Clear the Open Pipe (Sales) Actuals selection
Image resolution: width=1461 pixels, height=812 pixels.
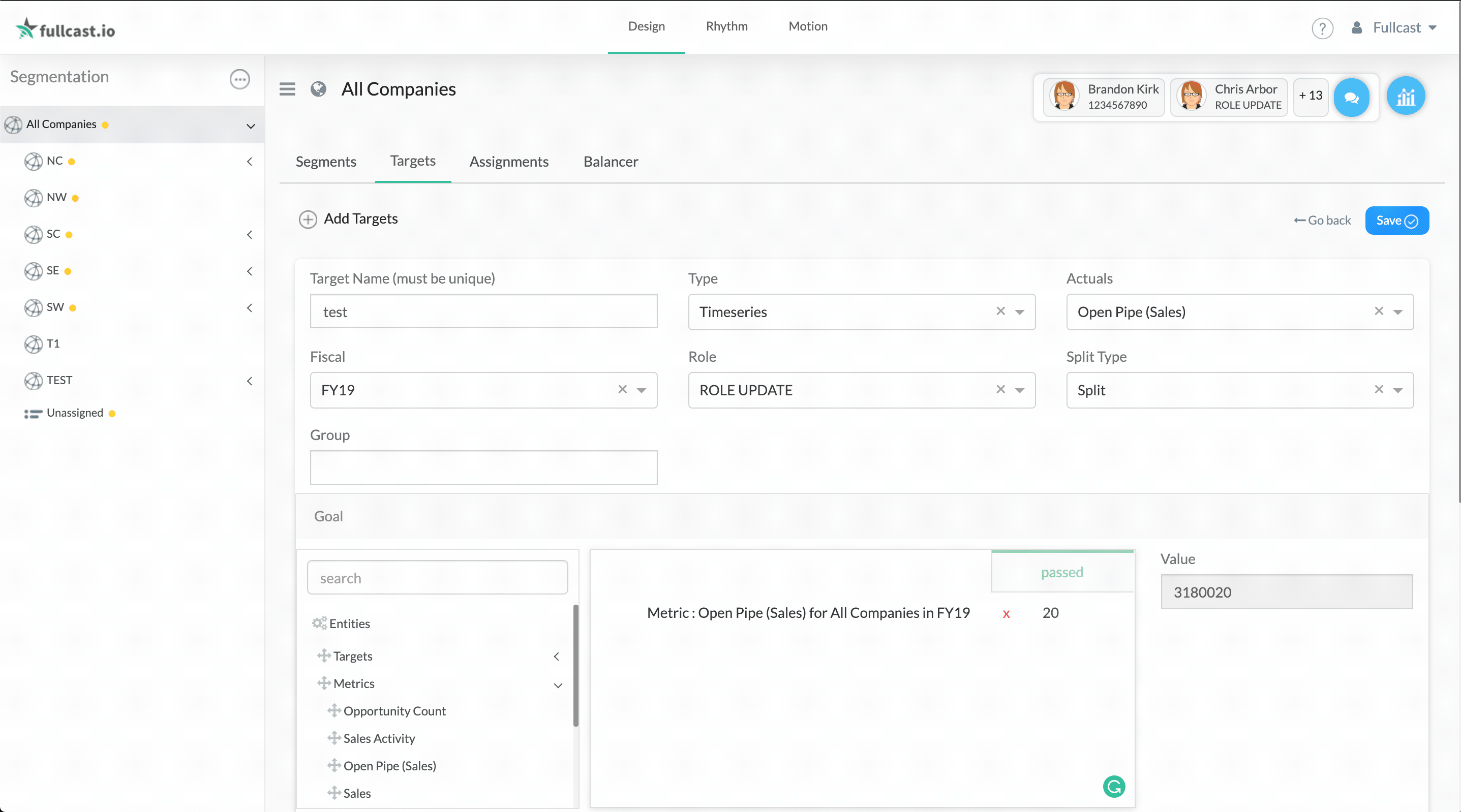coord(1379,311)
